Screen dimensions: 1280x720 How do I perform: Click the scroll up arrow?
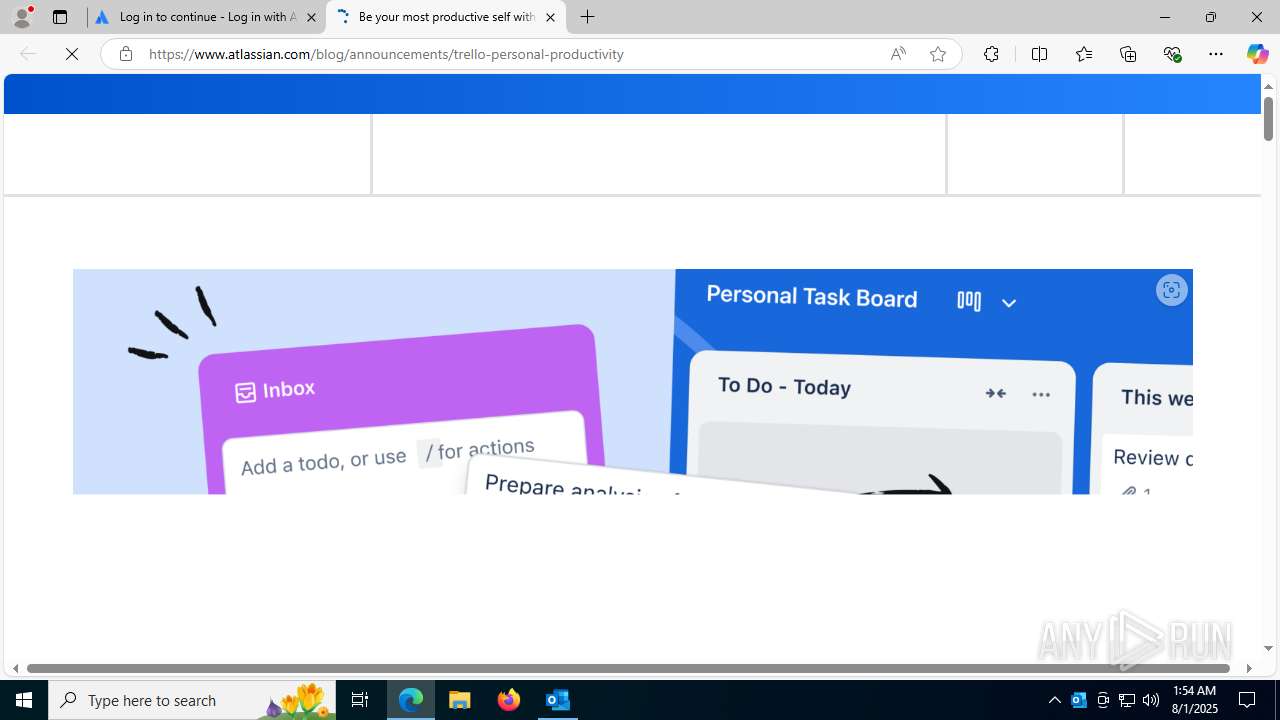tap(1268, 86)
